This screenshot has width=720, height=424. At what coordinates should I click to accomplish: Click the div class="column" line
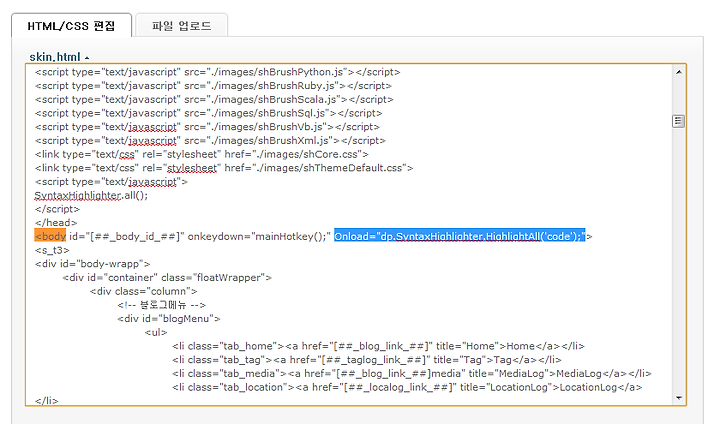pos(144,291)
